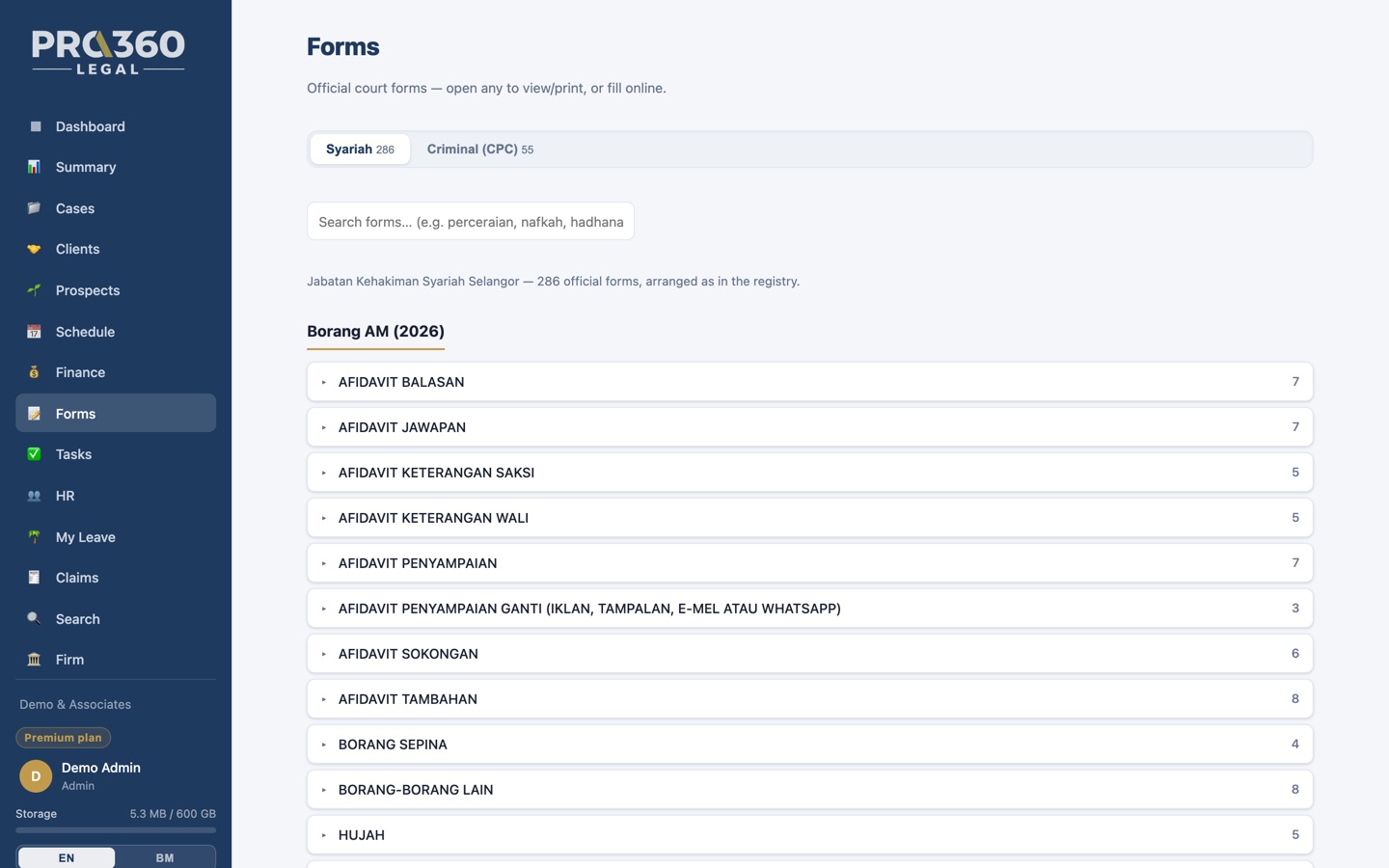Select the Syariah tab
1389x868 pixels.
(x=360, y=149)
